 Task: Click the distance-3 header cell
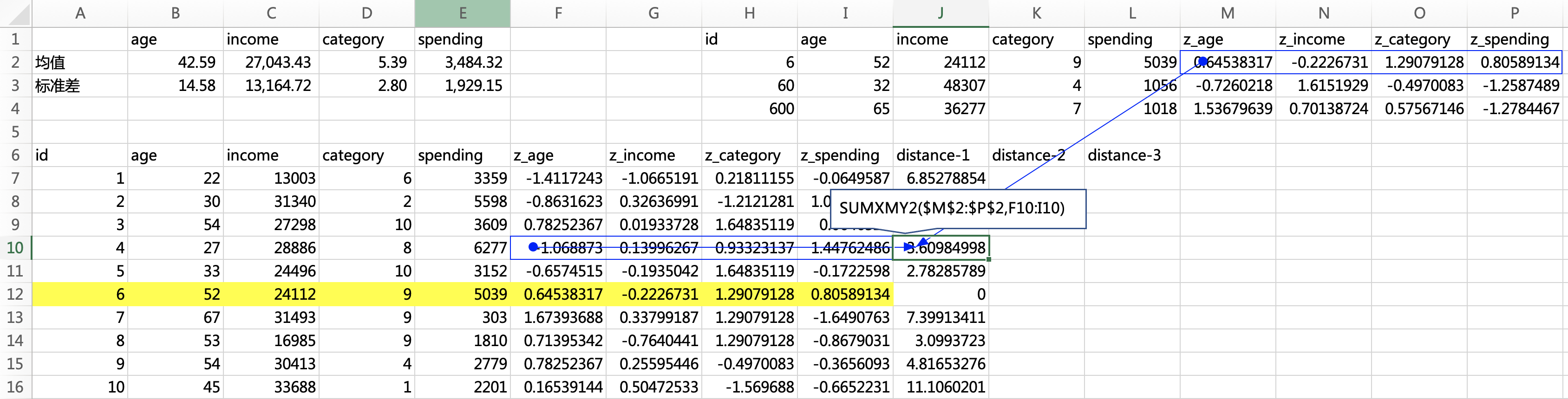(x=1132, y=155)
